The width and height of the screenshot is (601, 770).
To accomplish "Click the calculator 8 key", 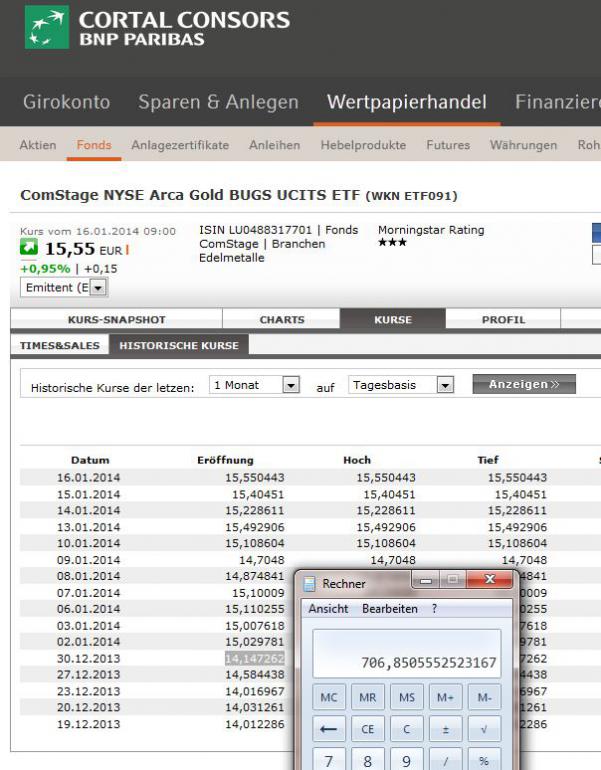I will point(367,760).
